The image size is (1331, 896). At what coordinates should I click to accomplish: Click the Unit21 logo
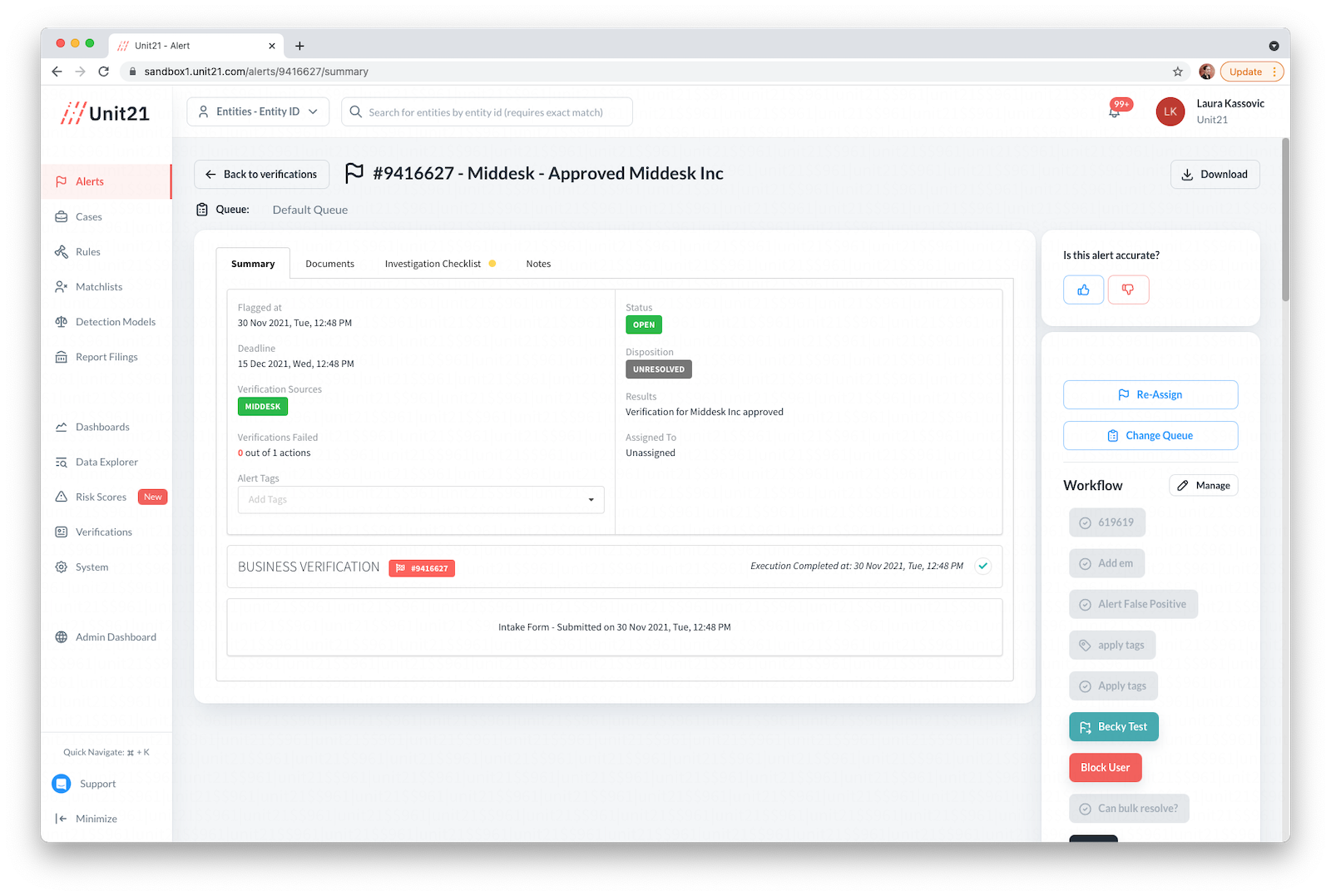(x=106, y=113)
